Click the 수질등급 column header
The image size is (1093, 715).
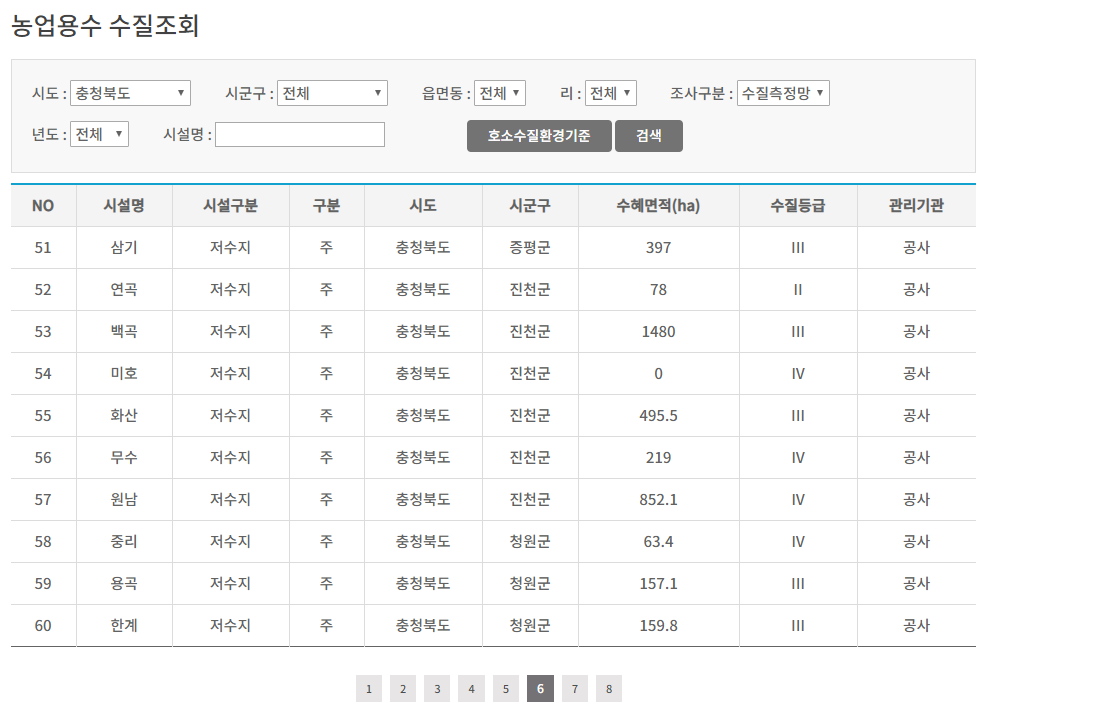tap(798, 206)
